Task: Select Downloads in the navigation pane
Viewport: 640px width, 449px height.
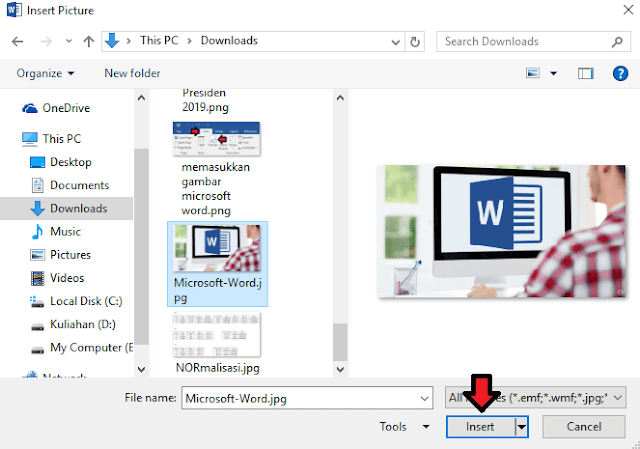Action: 67,209
